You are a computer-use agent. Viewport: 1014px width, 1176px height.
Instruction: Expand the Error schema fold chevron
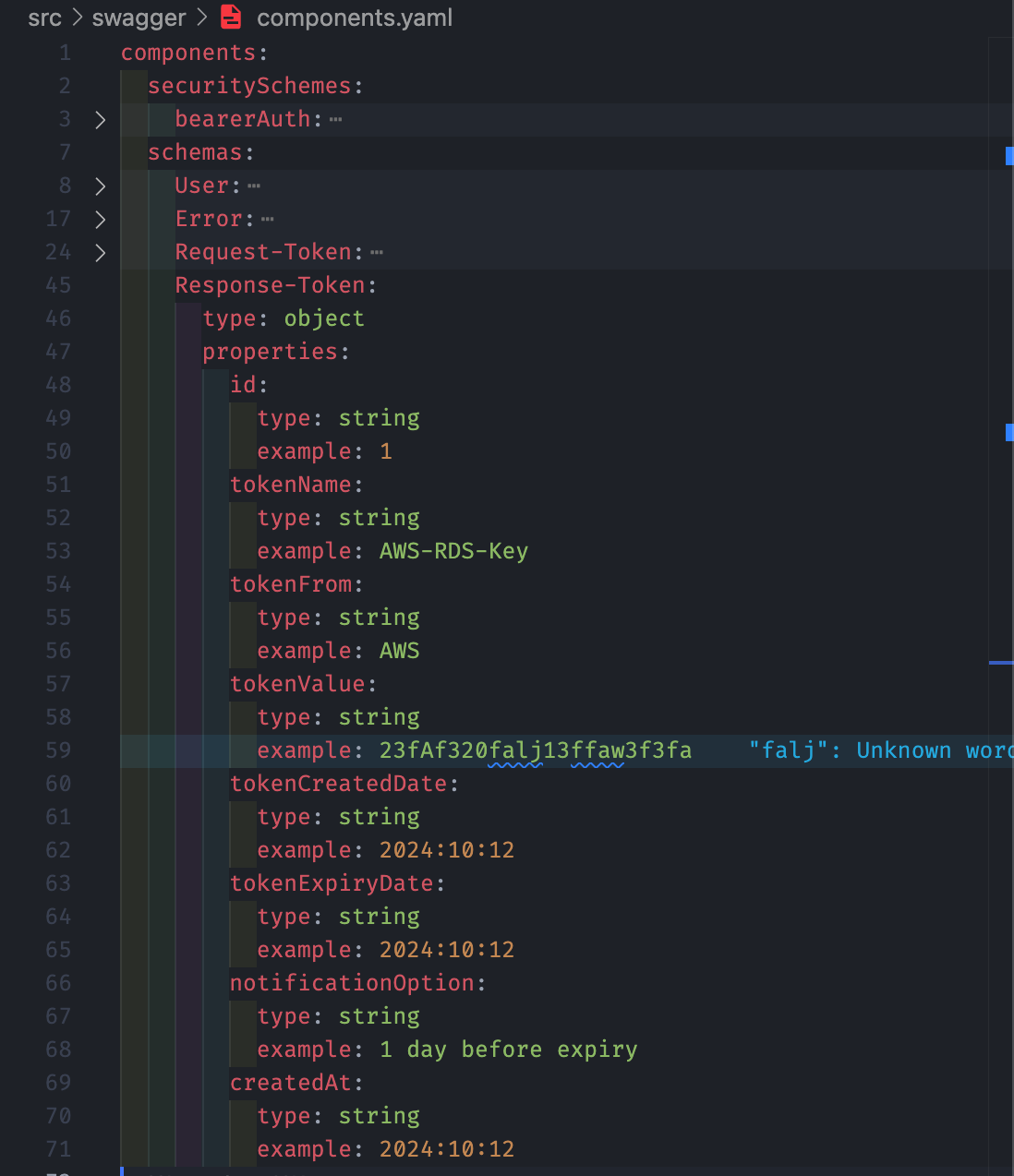[100, 219]
